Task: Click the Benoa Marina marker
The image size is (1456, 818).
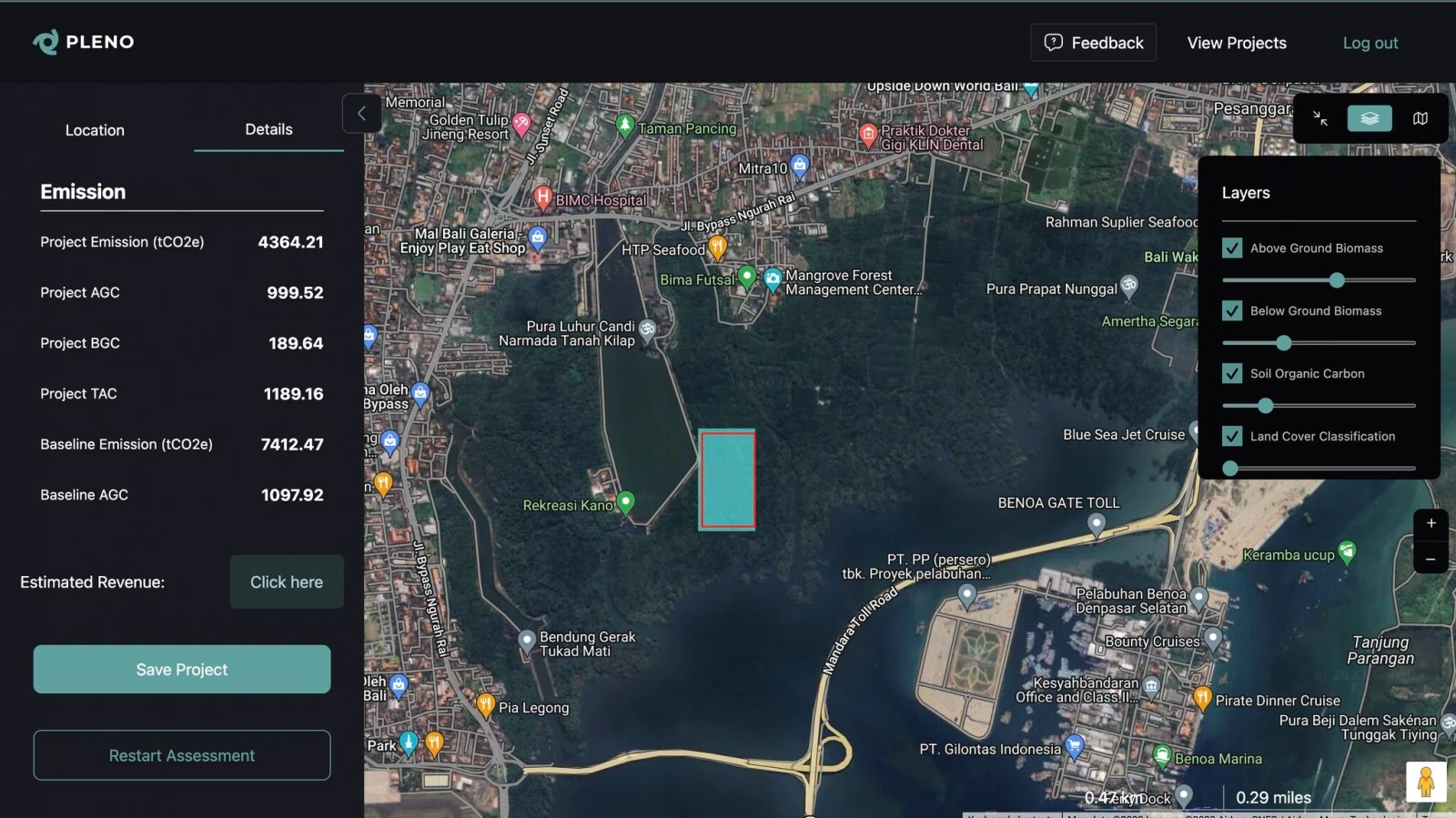Action: [x=1162, y=755]
